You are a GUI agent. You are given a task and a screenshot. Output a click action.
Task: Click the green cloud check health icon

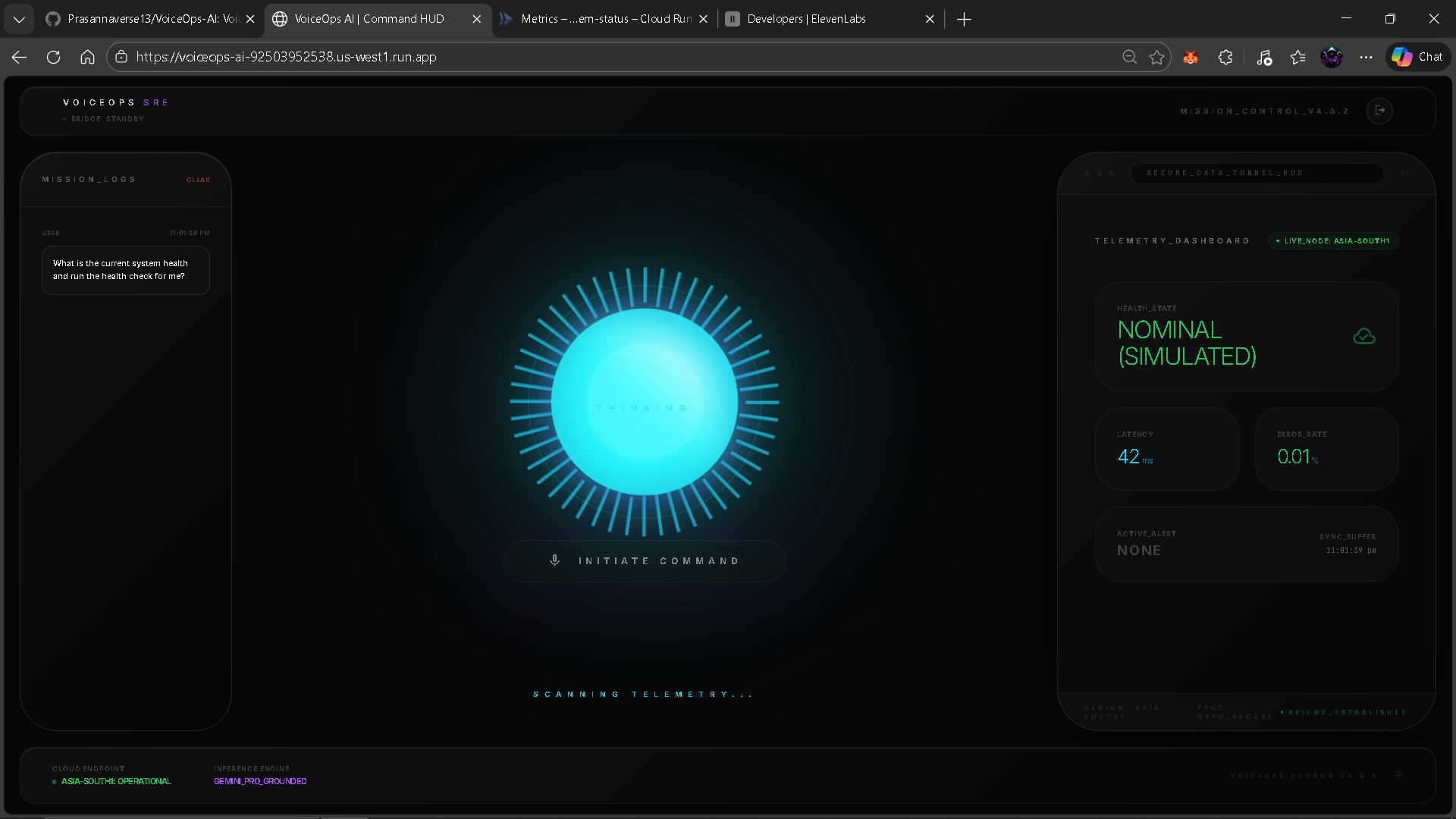(x=1363, y=336)
